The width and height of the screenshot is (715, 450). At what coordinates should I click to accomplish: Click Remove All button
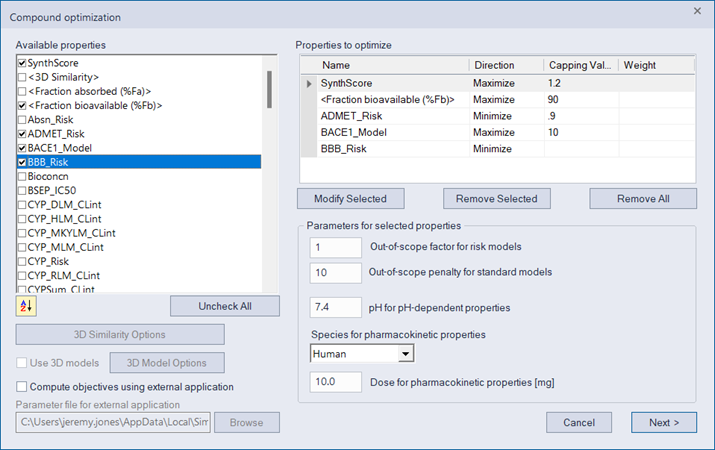(x=643, y=199)
